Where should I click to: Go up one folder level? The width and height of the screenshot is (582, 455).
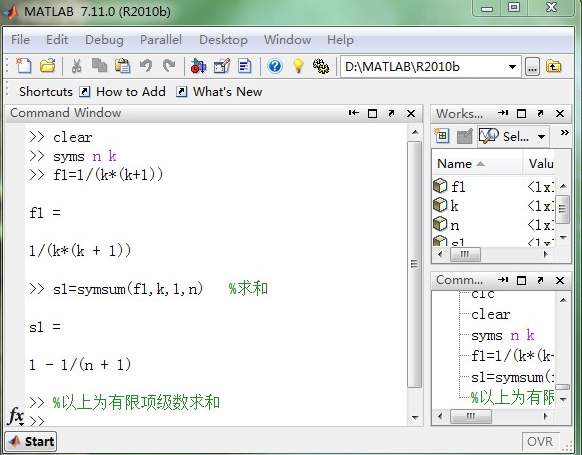pos(553,67)
